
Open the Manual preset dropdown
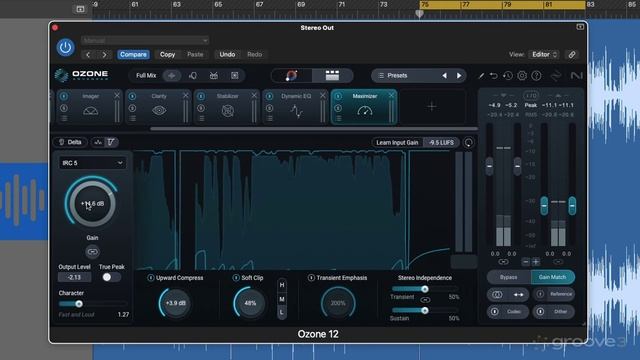[x=145, y=40]
